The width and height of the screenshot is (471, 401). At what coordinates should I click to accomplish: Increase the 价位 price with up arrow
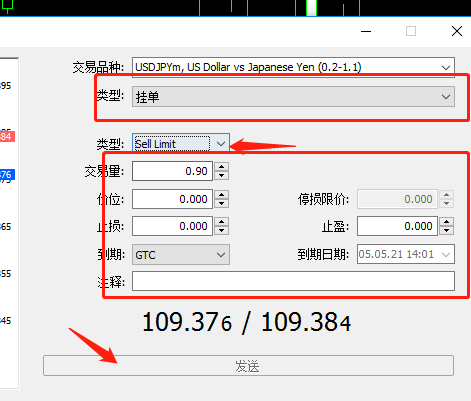pyautogui.click(x=221, y=195)
